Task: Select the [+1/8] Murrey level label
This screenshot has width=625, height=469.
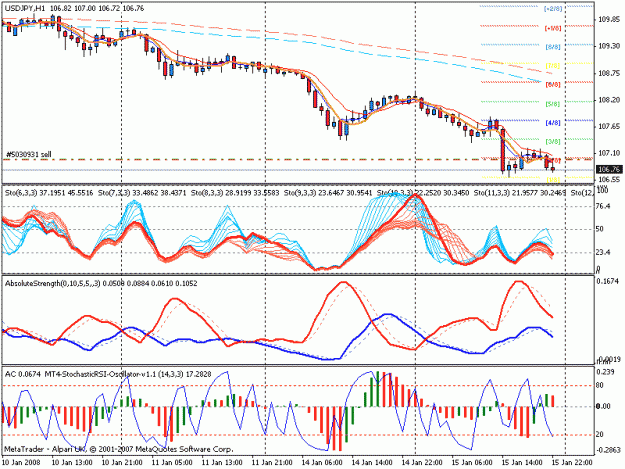Action: (x=553, y=28)
